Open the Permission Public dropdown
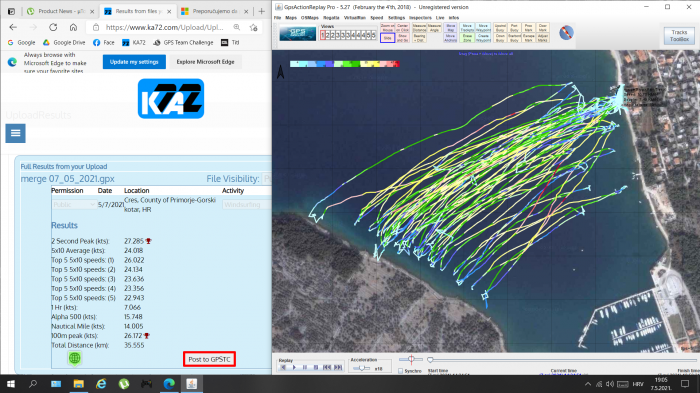700x393 pixels. tap(74, 205)
